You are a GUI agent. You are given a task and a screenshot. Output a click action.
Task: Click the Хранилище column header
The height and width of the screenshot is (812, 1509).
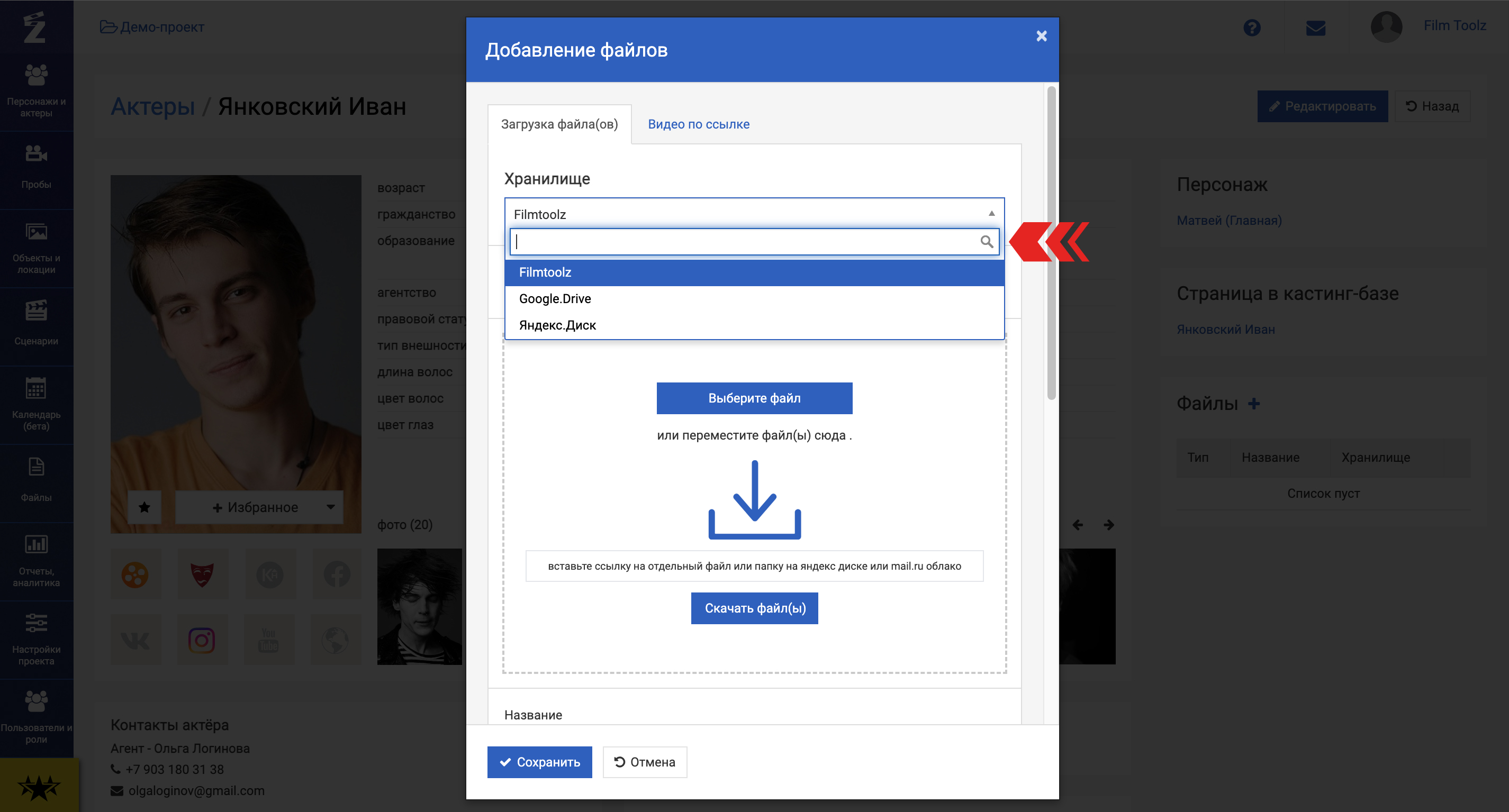point(1376,457)
